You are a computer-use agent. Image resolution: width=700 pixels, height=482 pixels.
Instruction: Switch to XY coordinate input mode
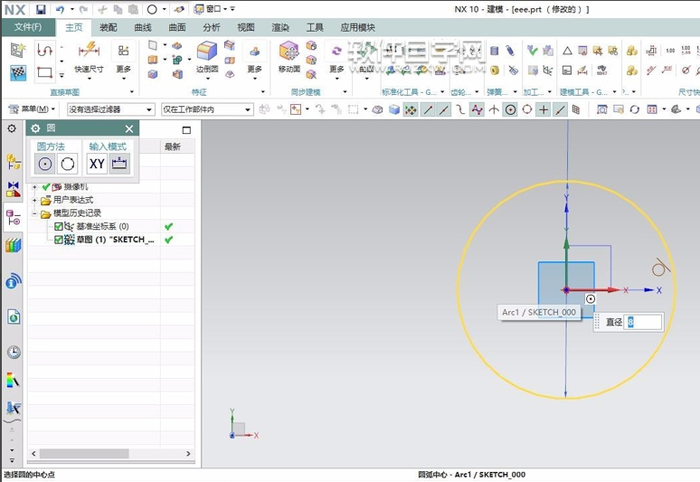pos(96,164)
